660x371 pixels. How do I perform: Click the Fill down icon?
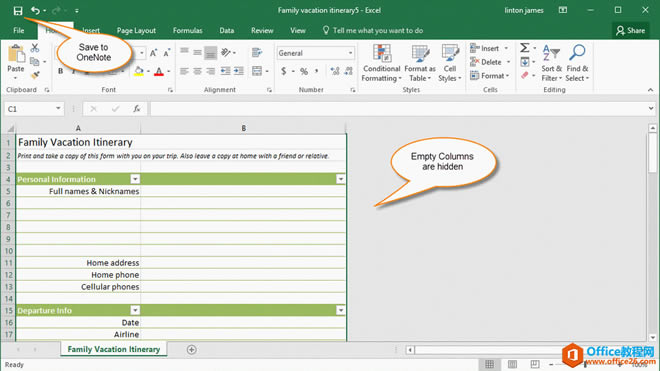pos(524,62)
